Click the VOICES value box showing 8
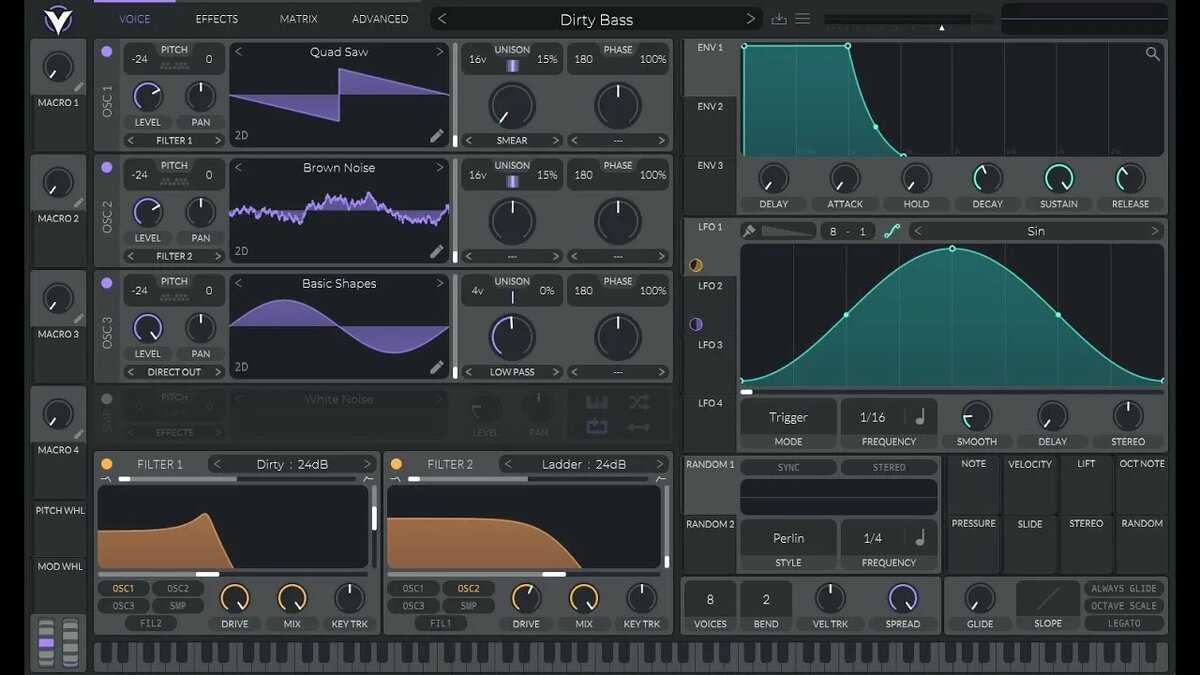The image size is (1200, 675). [710, 599]
